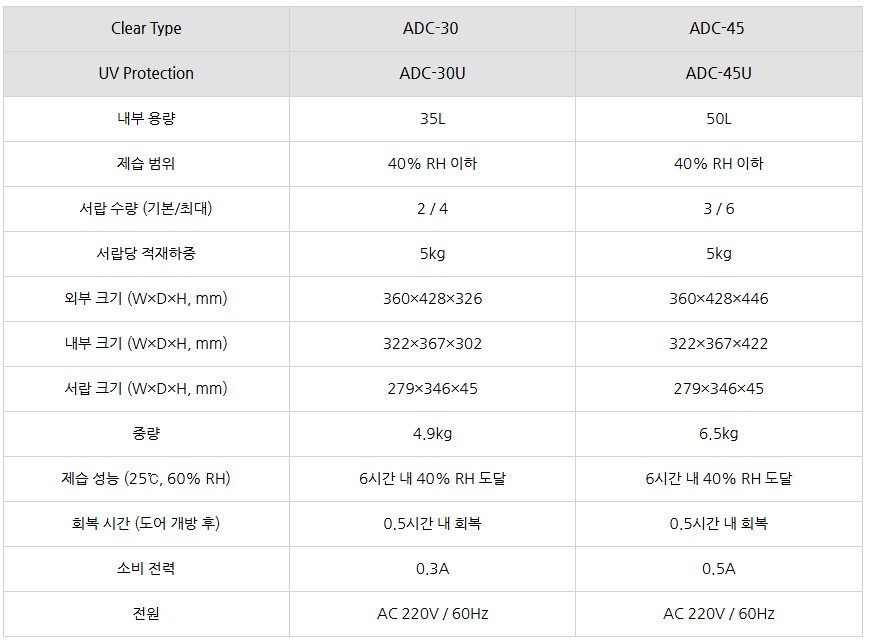Viewport: 869px width, 642px height.
Task: Click the 서랍당 적재하중 row label
Action: [146, 254]
